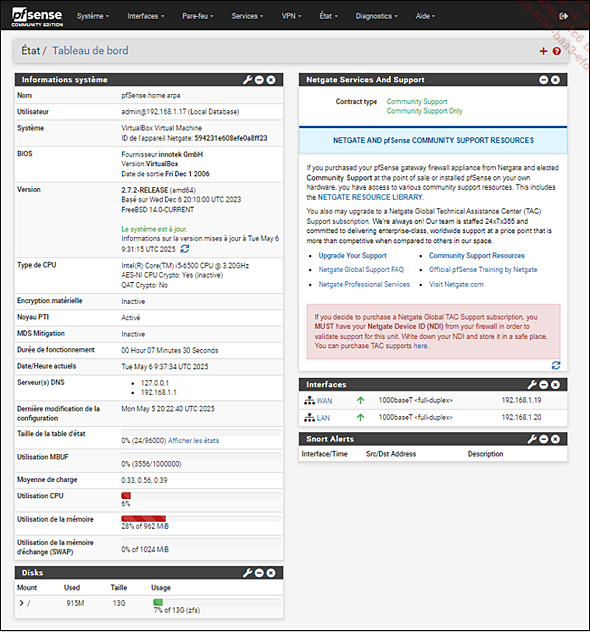590x632 pixels.
Task: Expand the root mount row in Disks
Action: pos(21,603)
